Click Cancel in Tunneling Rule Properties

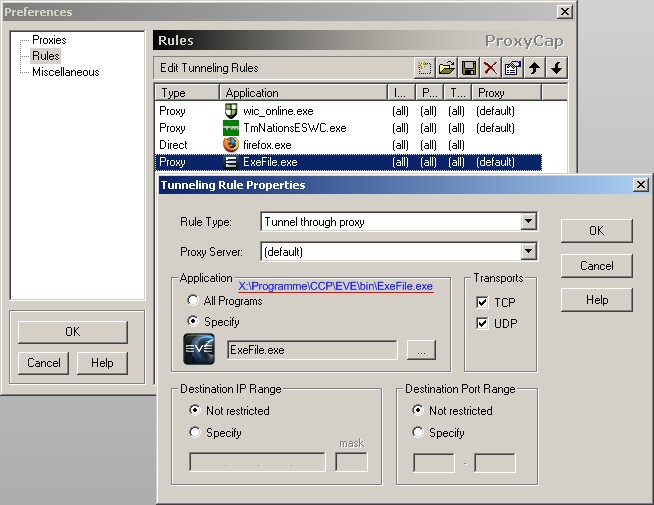596,266
